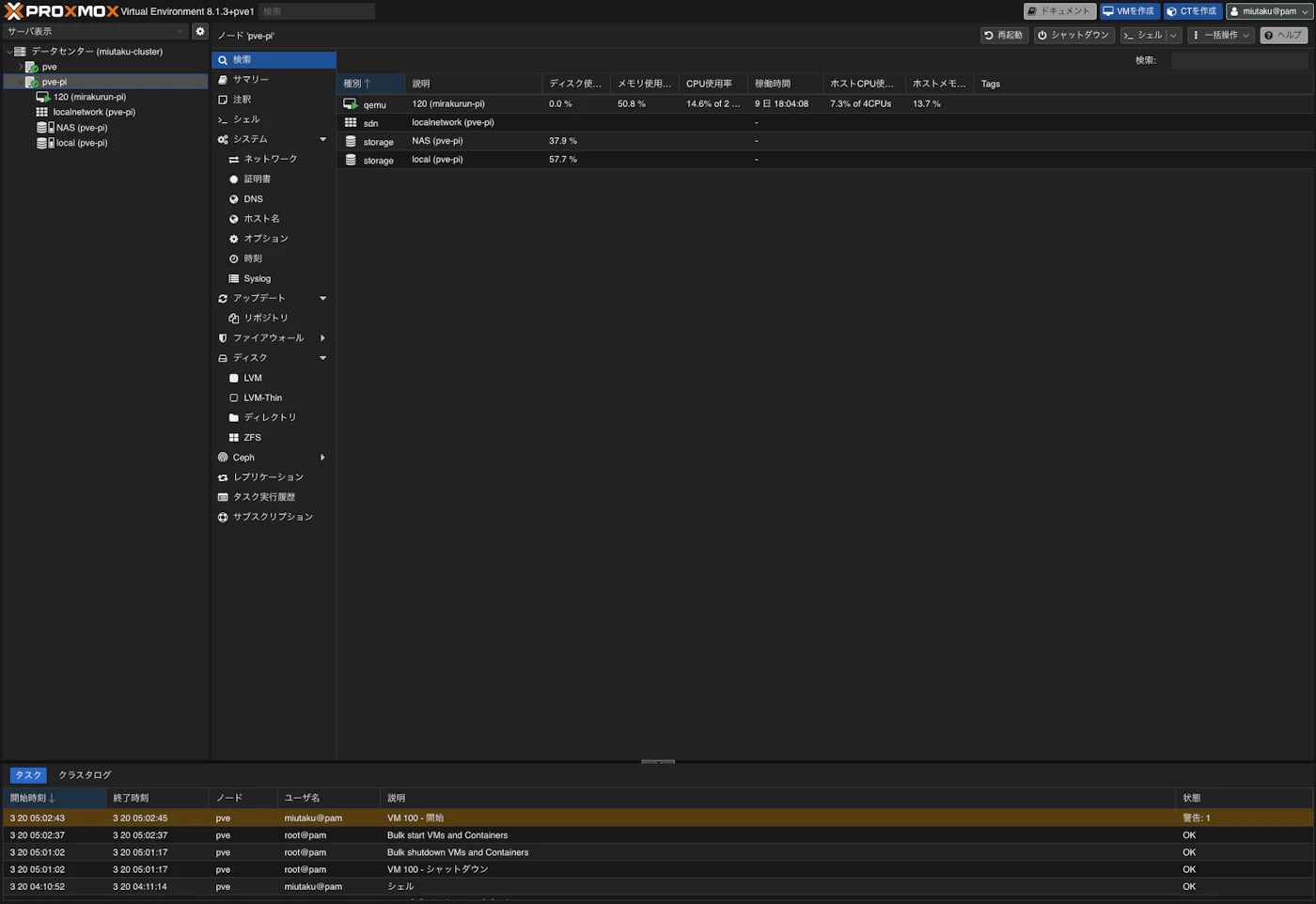1316x904 pixels.
Task: Click the サブスクリプション support icon
Action: (223, 517)
